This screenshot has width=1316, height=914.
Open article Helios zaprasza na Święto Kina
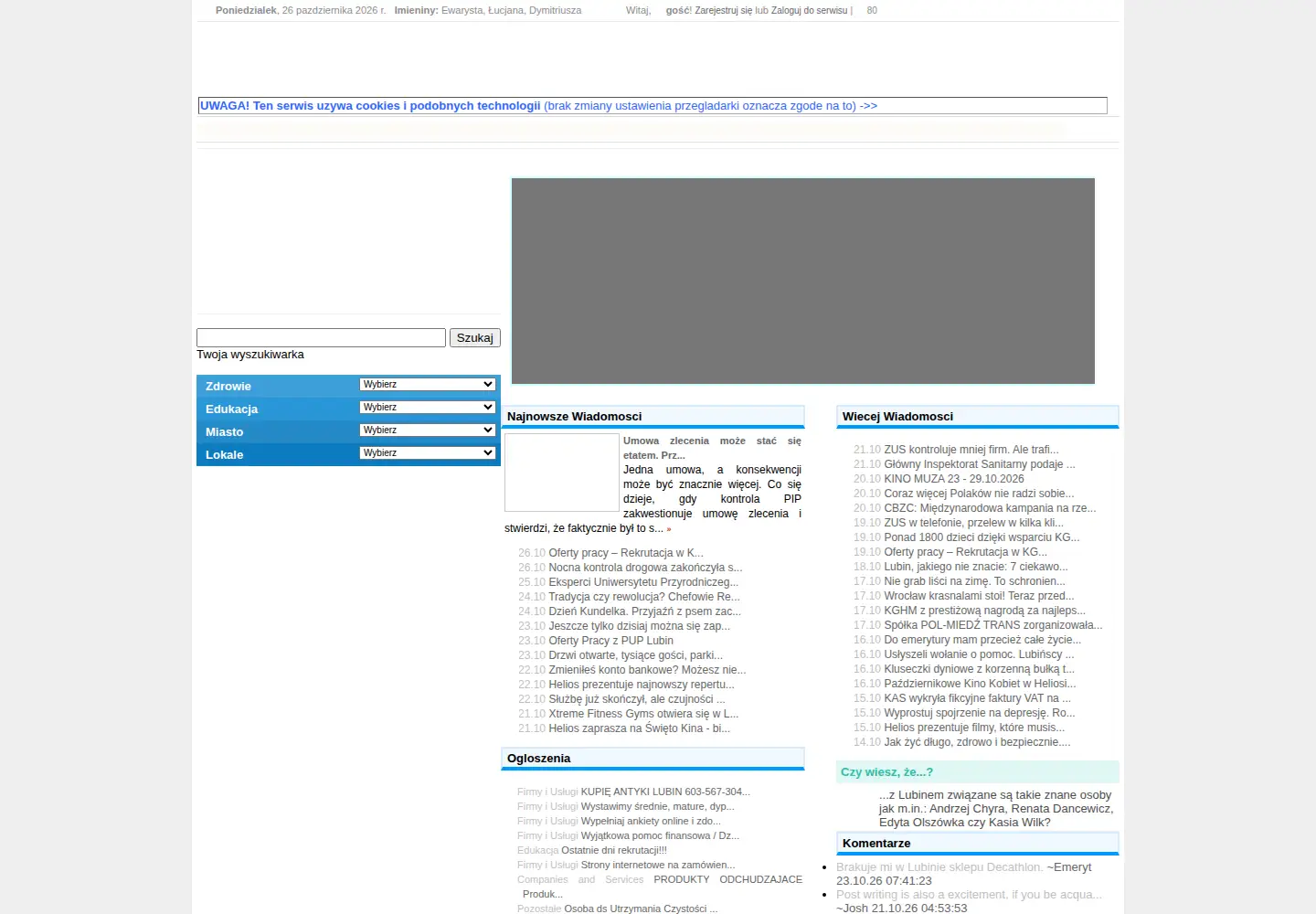click(x=639, y=728)
